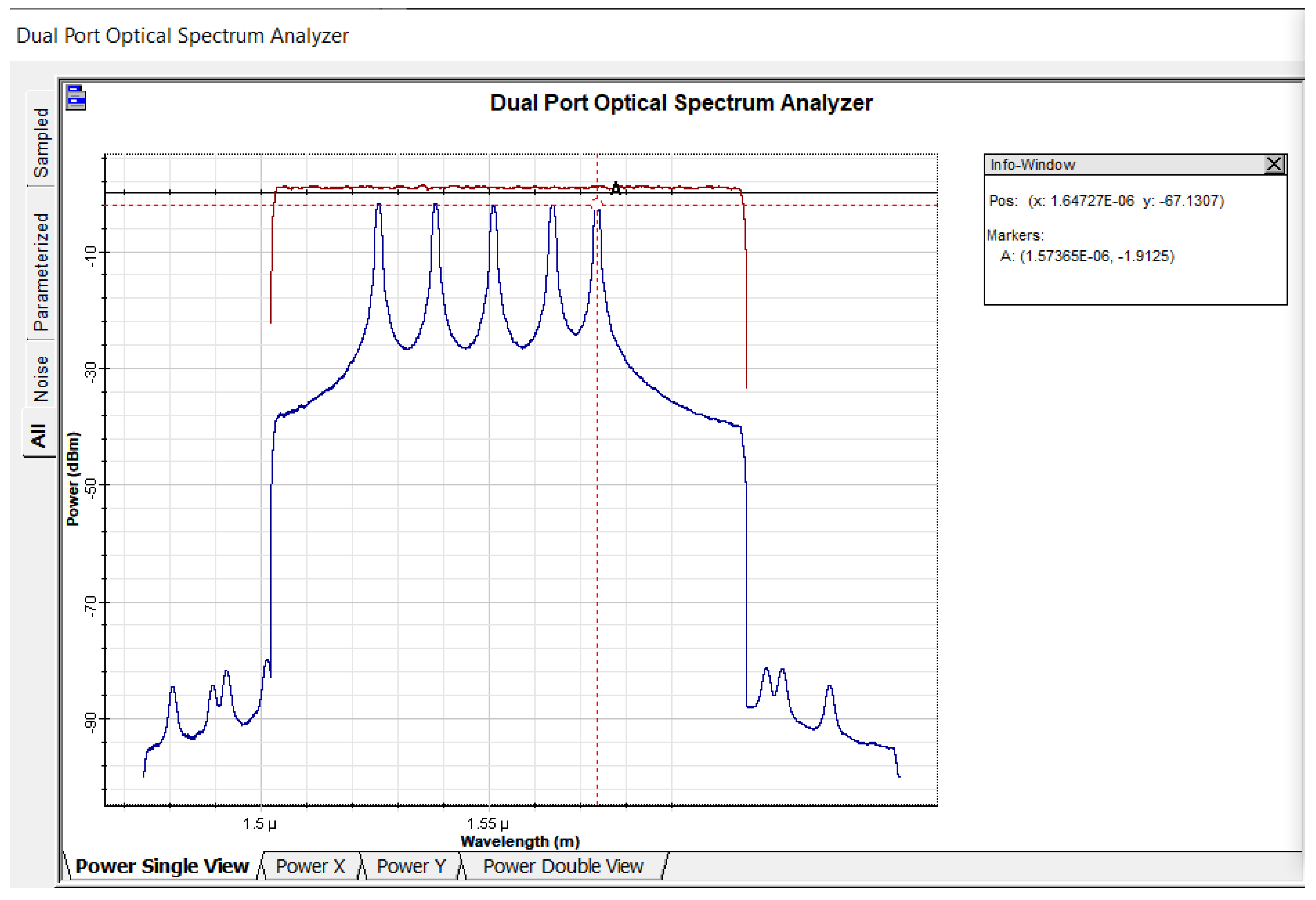The height and width of the screenshot is (900, 1316).
Task: Switch to the Sampled signal tab
Action: 41,142
